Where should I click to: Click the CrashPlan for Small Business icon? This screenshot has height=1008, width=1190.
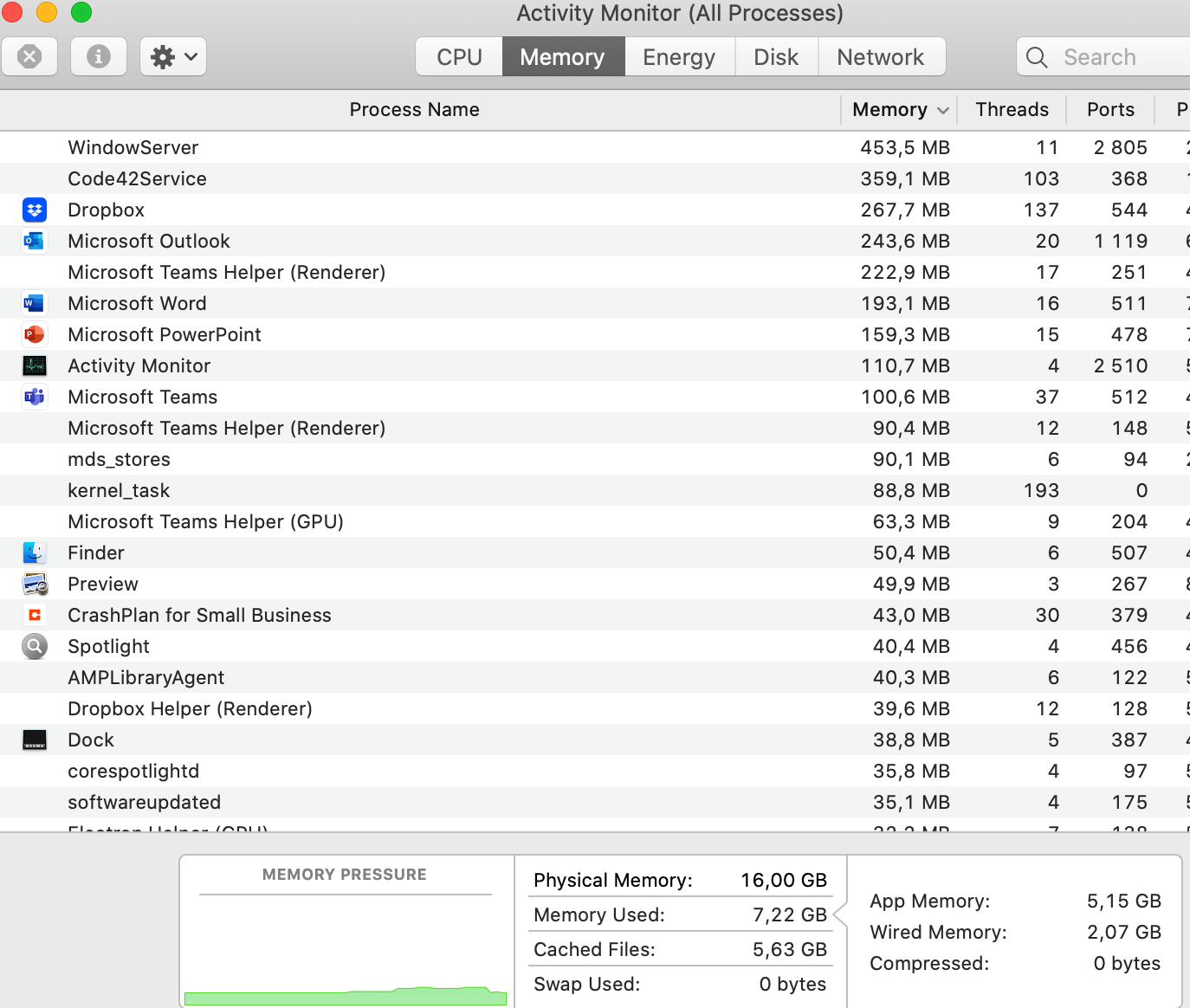click(35, 615)
